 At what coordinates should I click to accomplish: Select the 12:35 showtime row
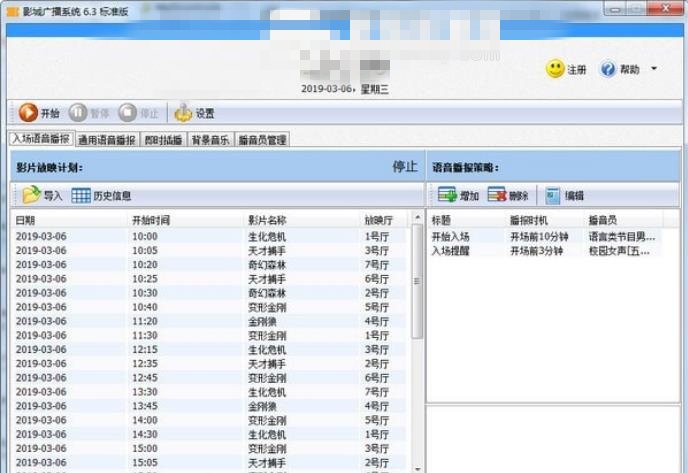point(210,363)
